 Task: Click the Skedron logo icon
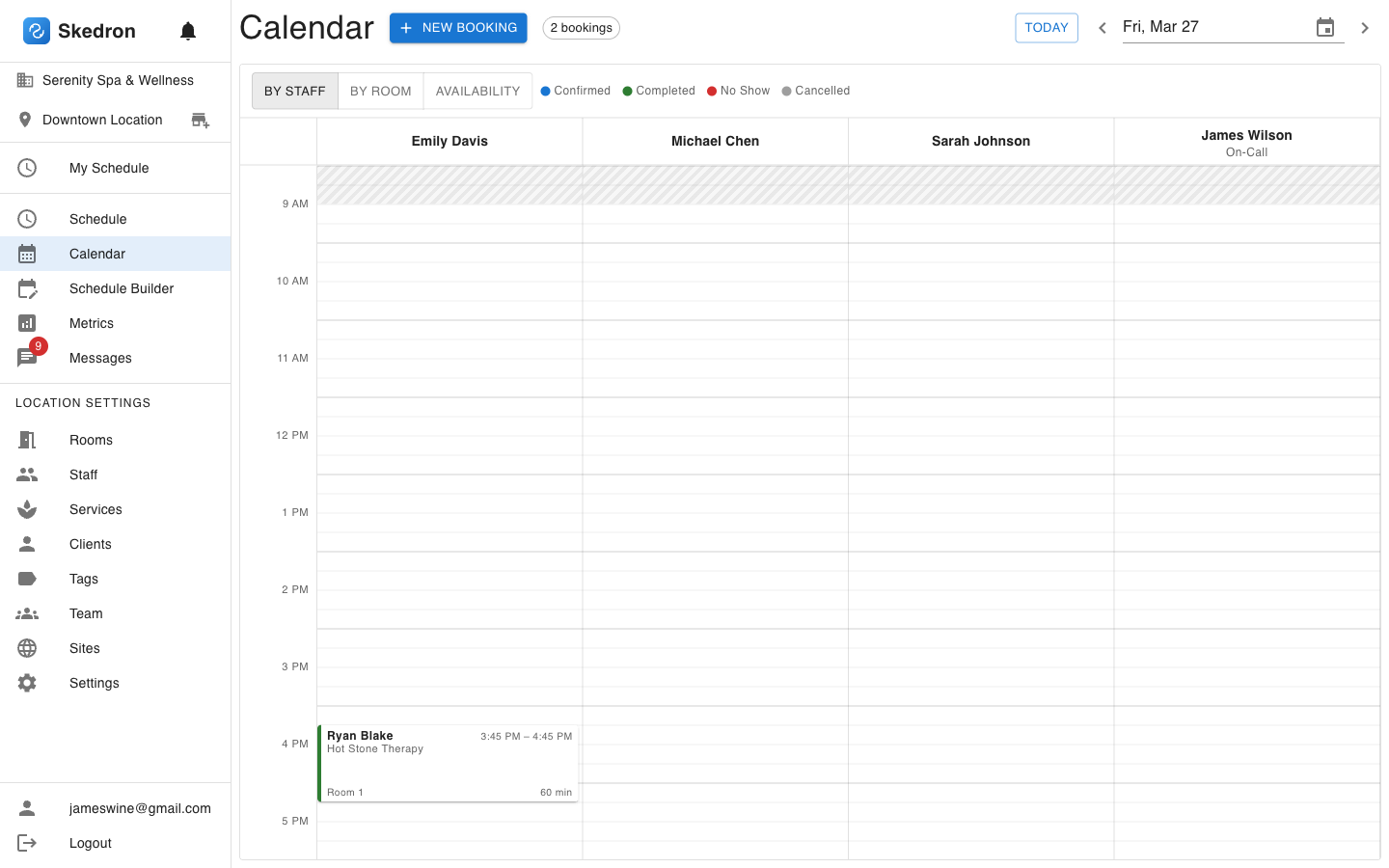[x=37, y=31]
